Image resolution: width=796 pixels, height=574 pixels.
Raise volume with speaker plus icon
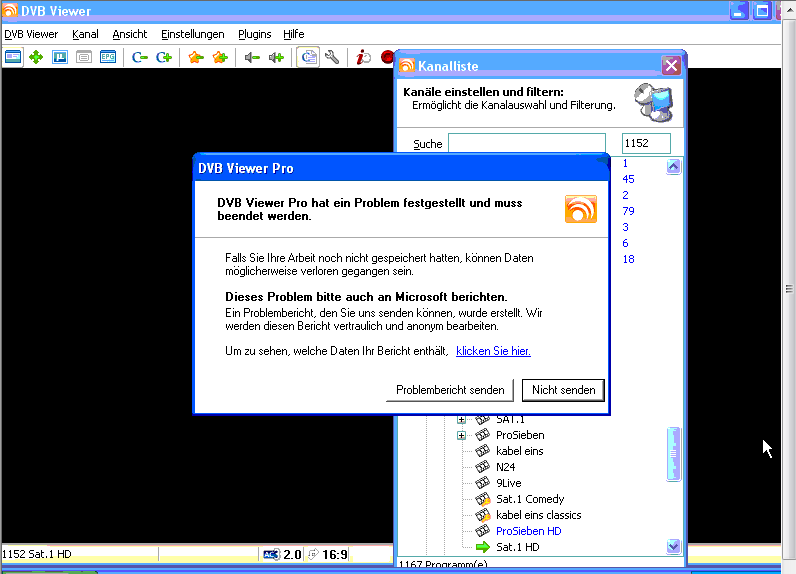click(x=276, y=57)
